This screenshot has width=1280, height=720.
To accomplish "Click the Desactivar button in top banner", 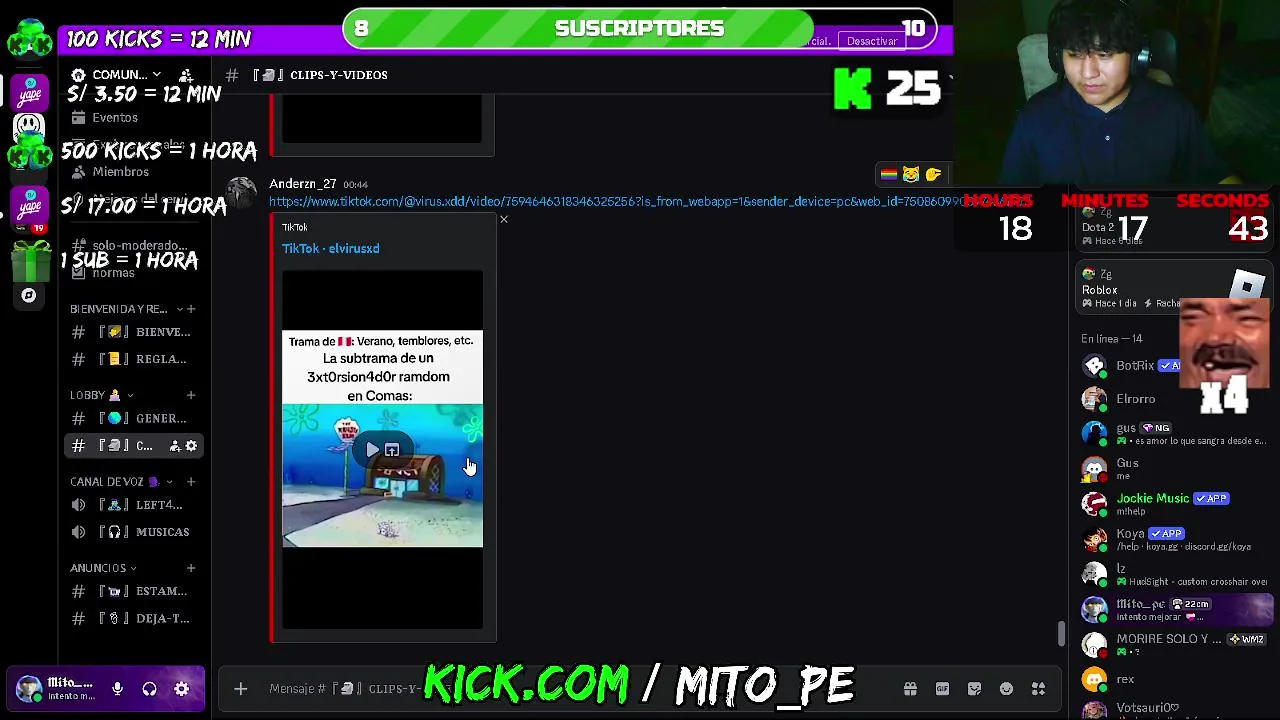I will click(872, 41).
